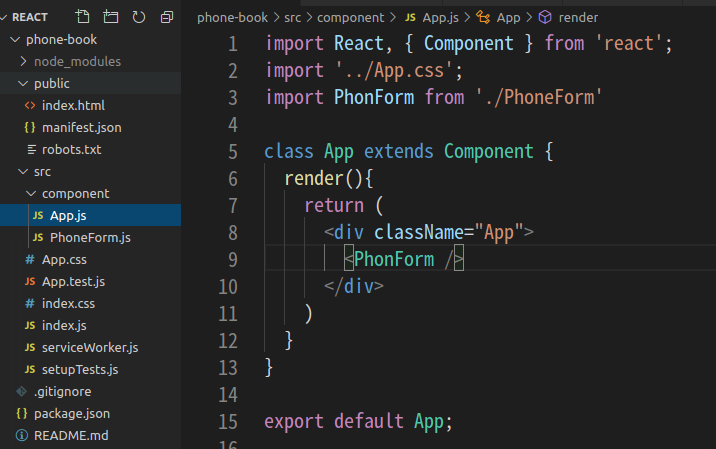
Task: Click phone-book in the breadcrumb
Action: 232,17
